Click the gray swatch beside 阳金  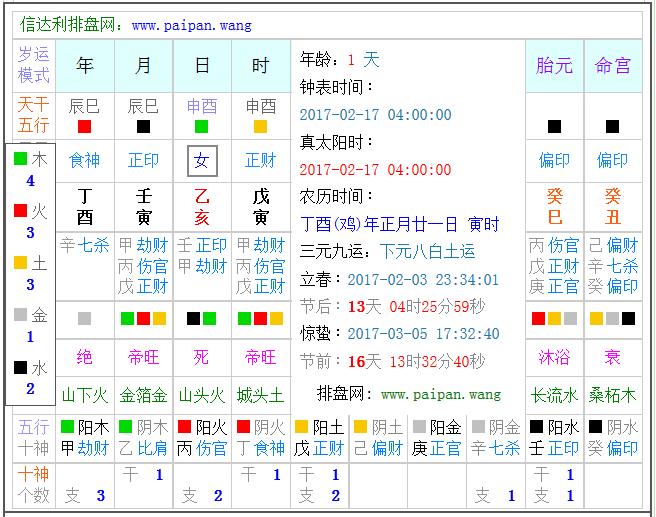pos(419,427)
